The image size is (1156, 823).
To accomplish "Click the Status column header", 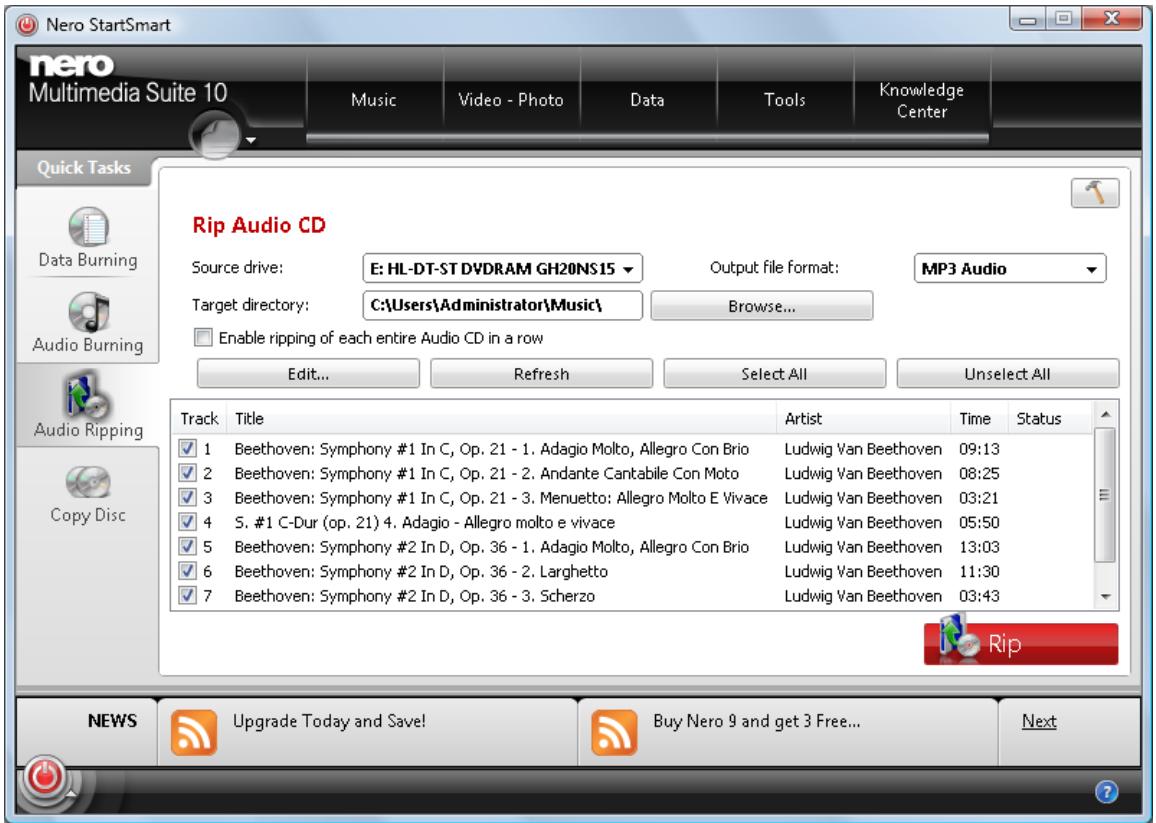I will (x=1049, y=419).
